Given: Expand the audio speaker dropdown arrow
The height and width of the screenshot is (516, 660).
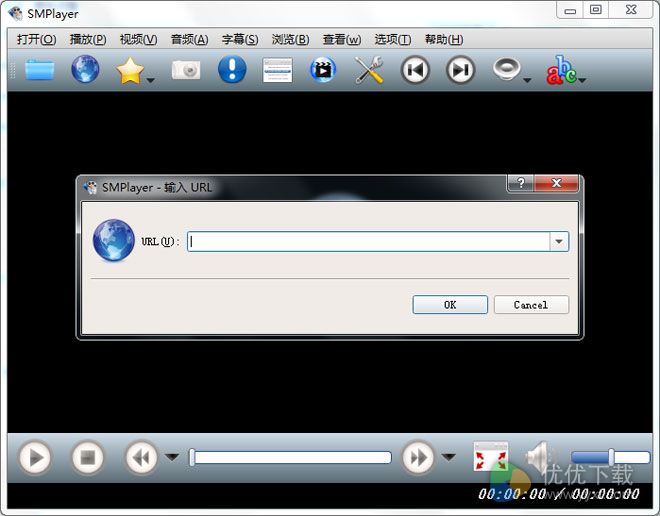Looking at the screenshot, I should tap(527, 80).
